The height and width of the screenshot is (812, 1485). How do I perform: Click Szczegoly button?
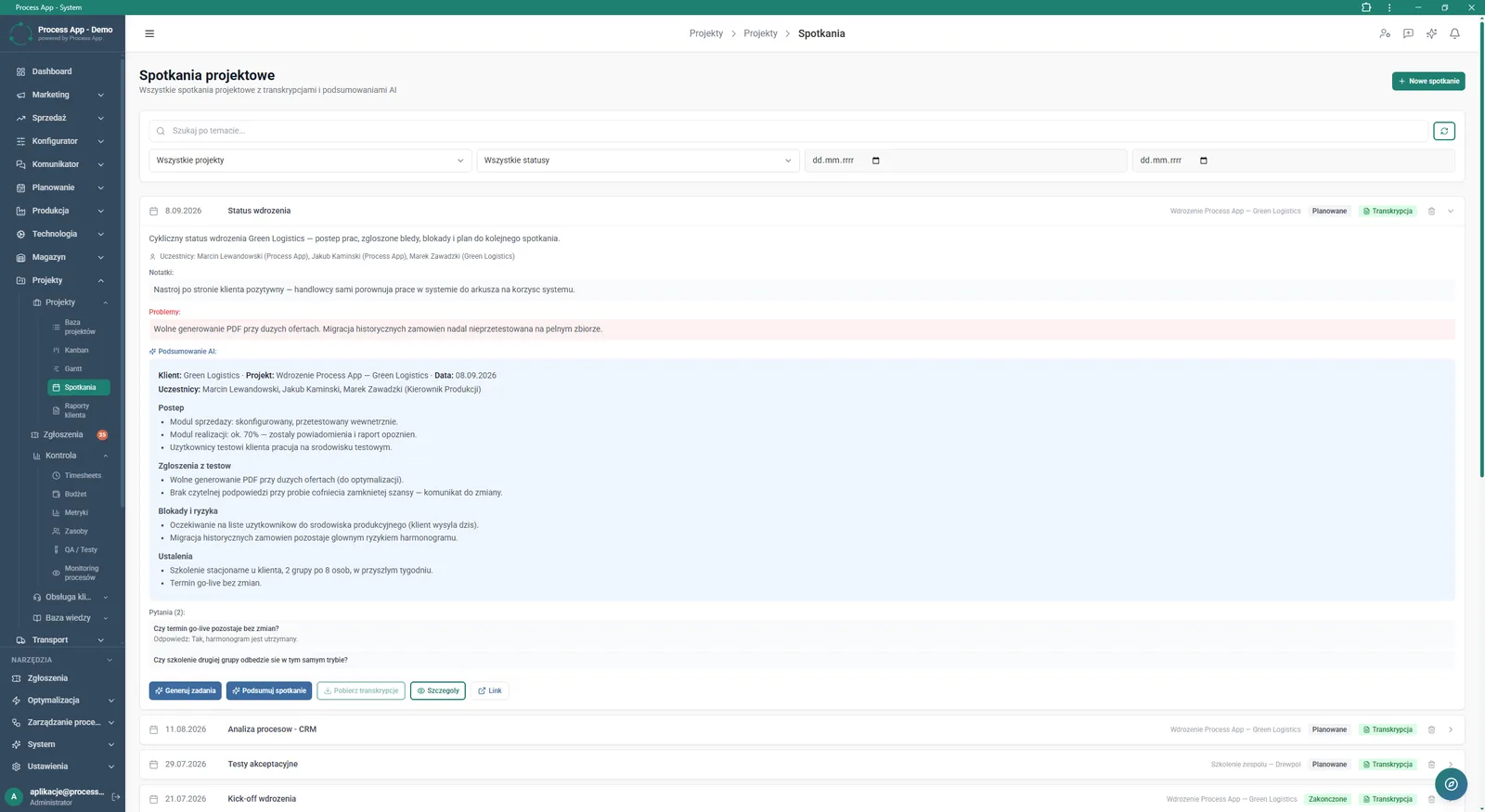(438, 690)
